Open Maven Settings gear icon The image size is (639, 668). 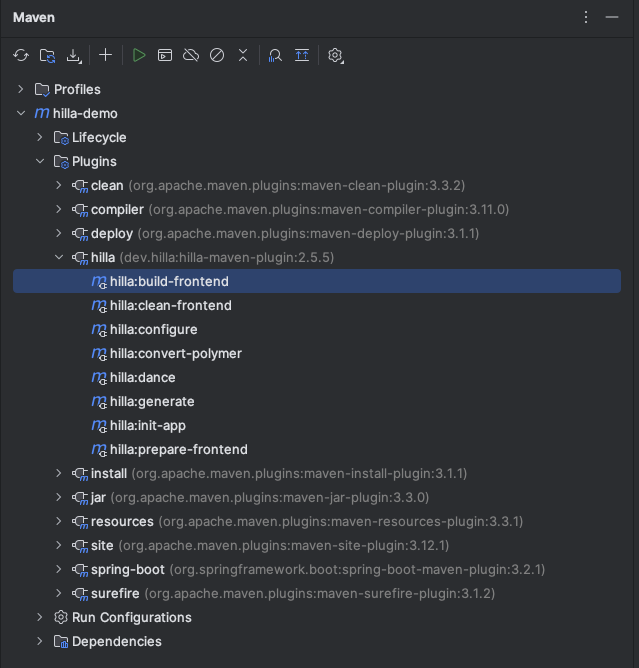click(x=335, y=55)
